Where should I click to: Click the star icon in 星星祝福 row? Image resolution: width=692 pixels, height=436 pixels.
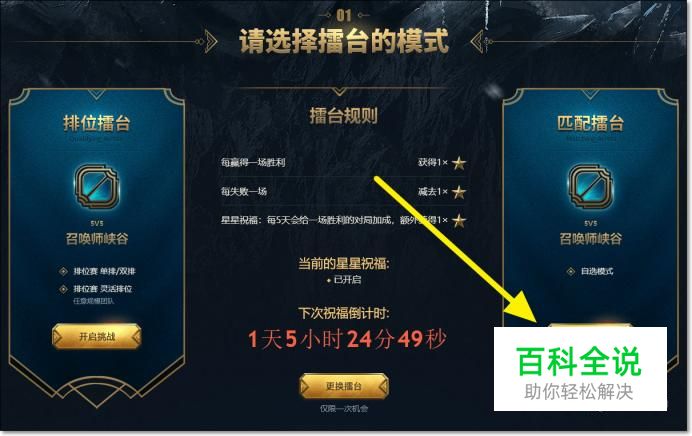click(459, 220)
